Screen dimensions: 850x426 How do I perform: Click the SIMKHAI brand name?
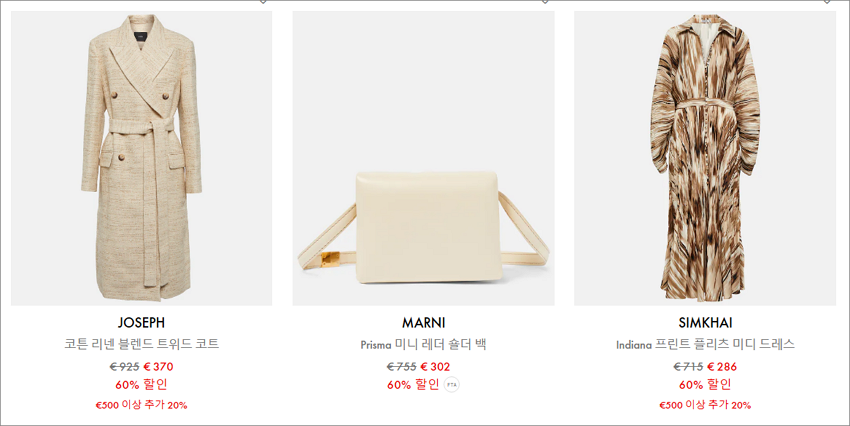(x=705, y=322)
